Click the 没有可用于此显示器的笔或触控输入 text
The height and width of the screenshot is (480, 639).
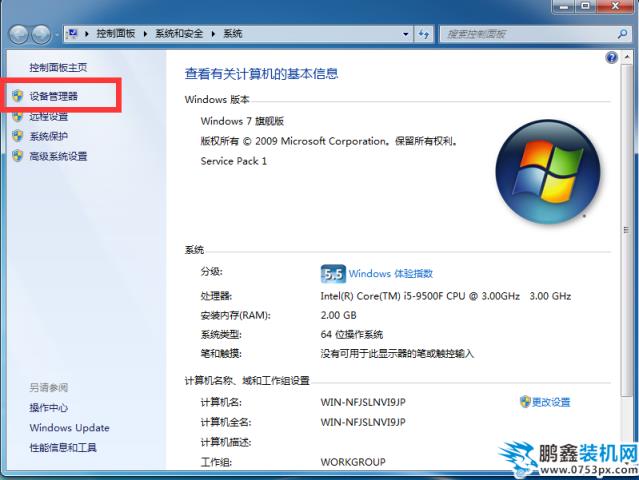click(x=397, y=353)
